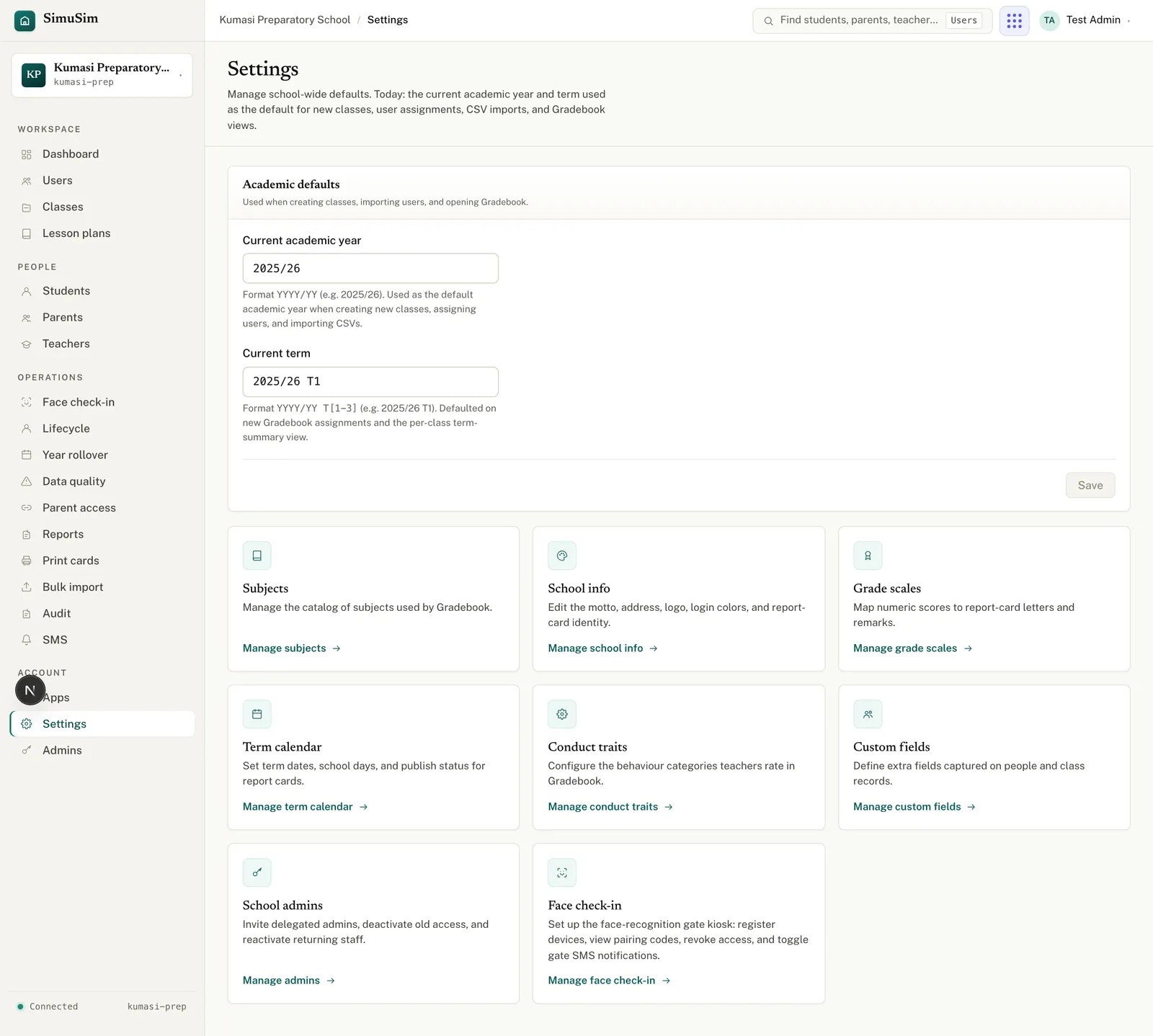Click the Users sidebar icon
Image resolution: width=1153 pixels, height=1036 pixels.
click(27, 181)
